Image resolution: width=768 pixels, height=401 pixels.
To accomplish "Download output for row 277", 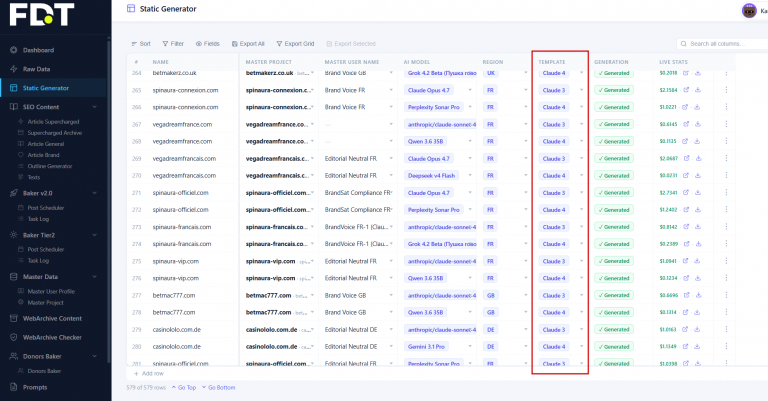I will [x=698, y=295].
